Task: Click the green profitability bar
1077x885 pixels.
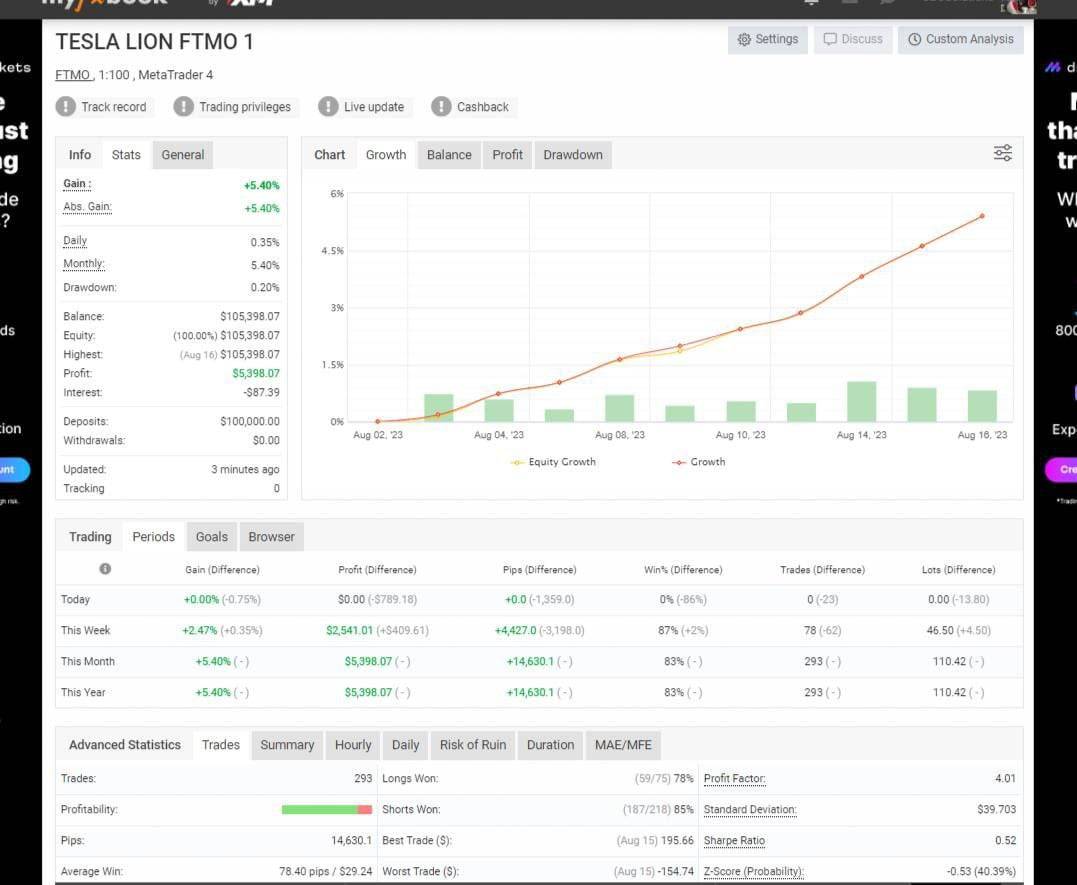Action: click(319, 809)
